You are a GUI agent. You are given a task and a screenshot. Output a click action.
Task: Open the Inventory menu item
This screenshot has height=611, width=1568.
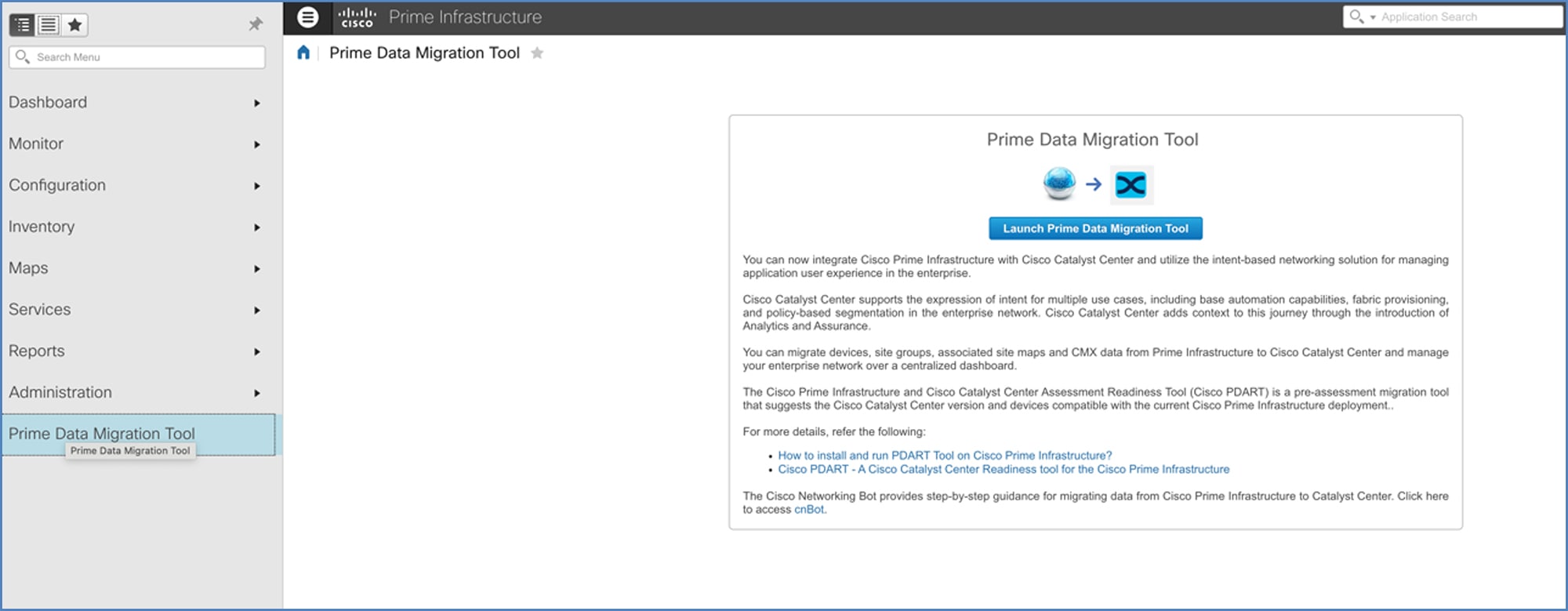(x=42, y=227)
